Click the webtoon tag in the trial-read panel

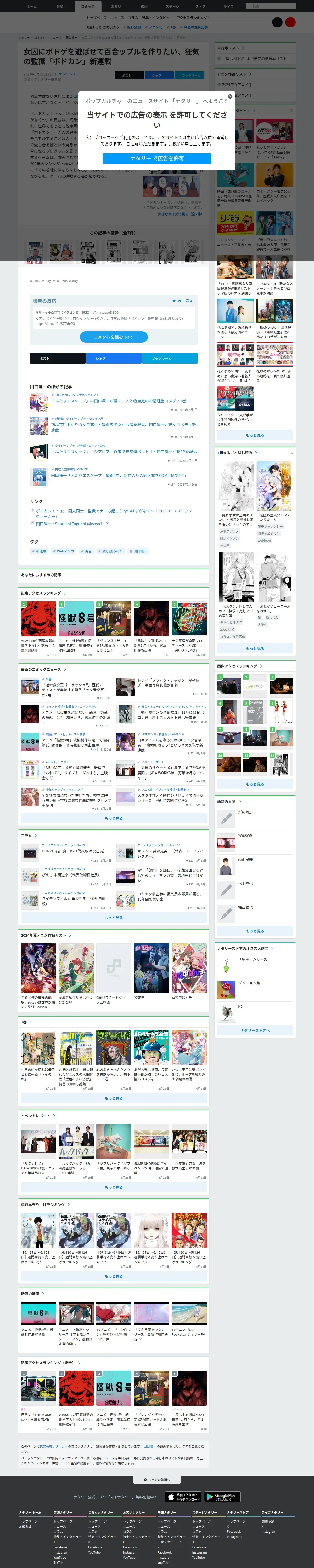[x=264, y=540]
